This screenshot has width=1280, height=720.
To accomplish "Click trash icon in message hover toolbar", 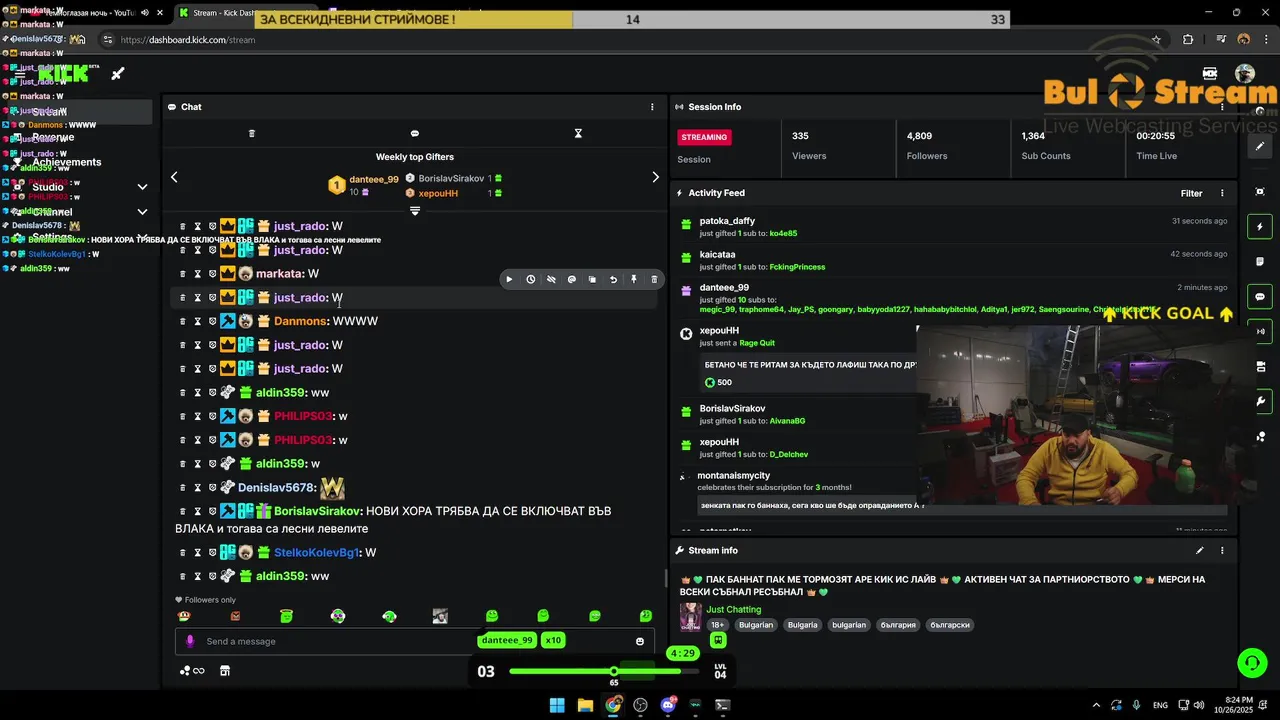I will click(x=655, y=280).
